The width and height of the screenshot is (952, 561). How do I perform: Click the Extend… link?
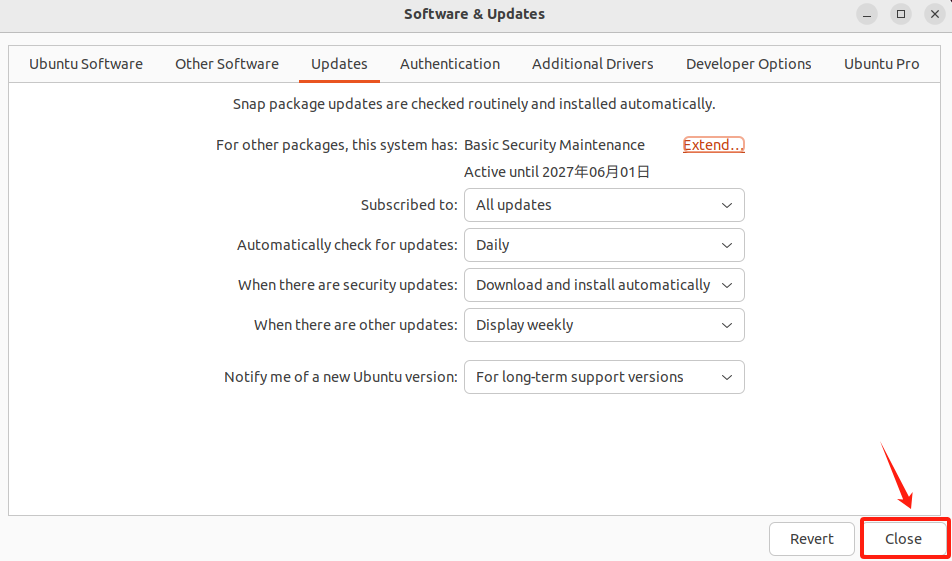pyautogui.click(x=713, y=145)
